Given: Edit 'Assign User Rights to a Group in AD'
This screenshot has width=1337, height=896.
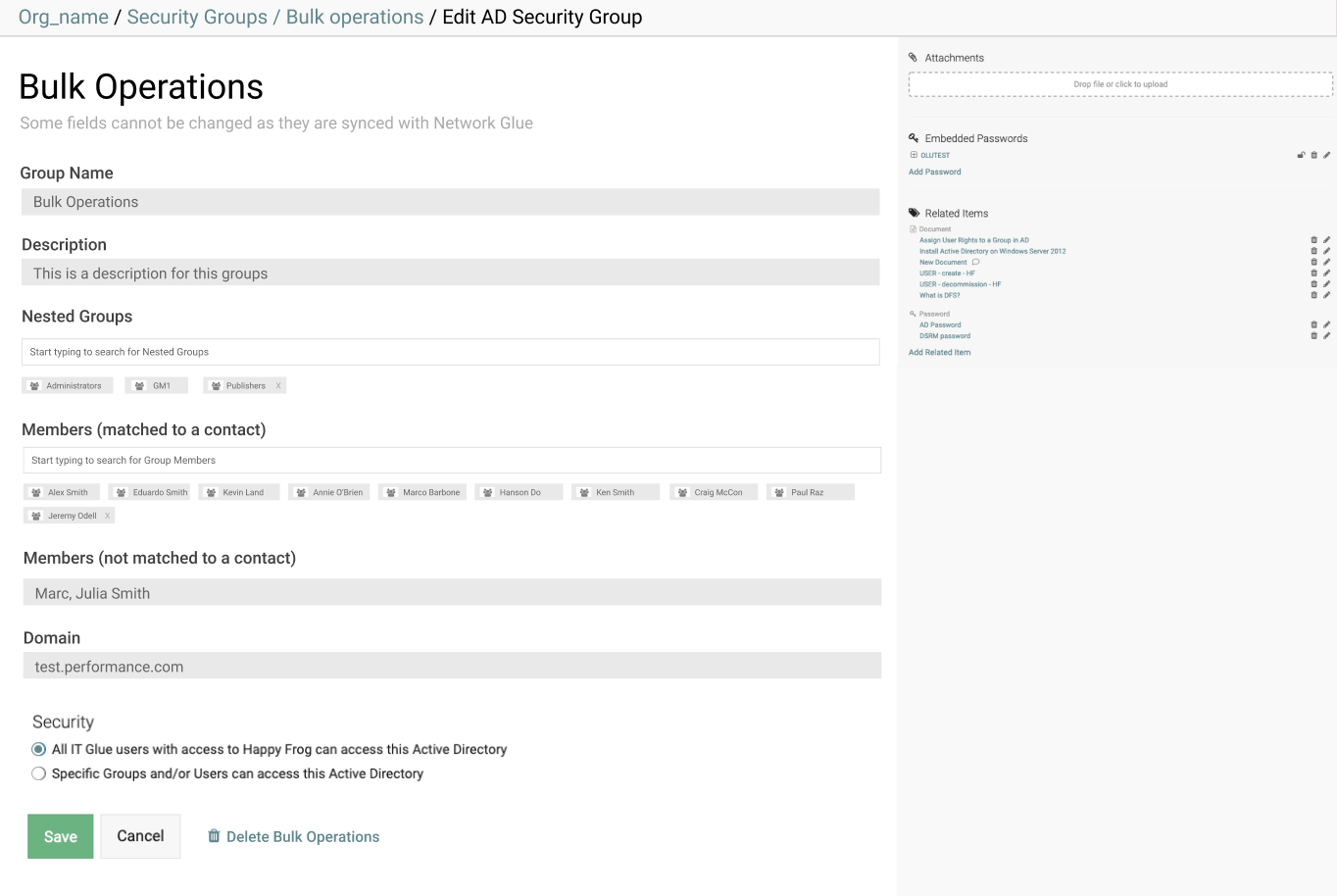Looking at the screenshot, I should [1327, 239].
